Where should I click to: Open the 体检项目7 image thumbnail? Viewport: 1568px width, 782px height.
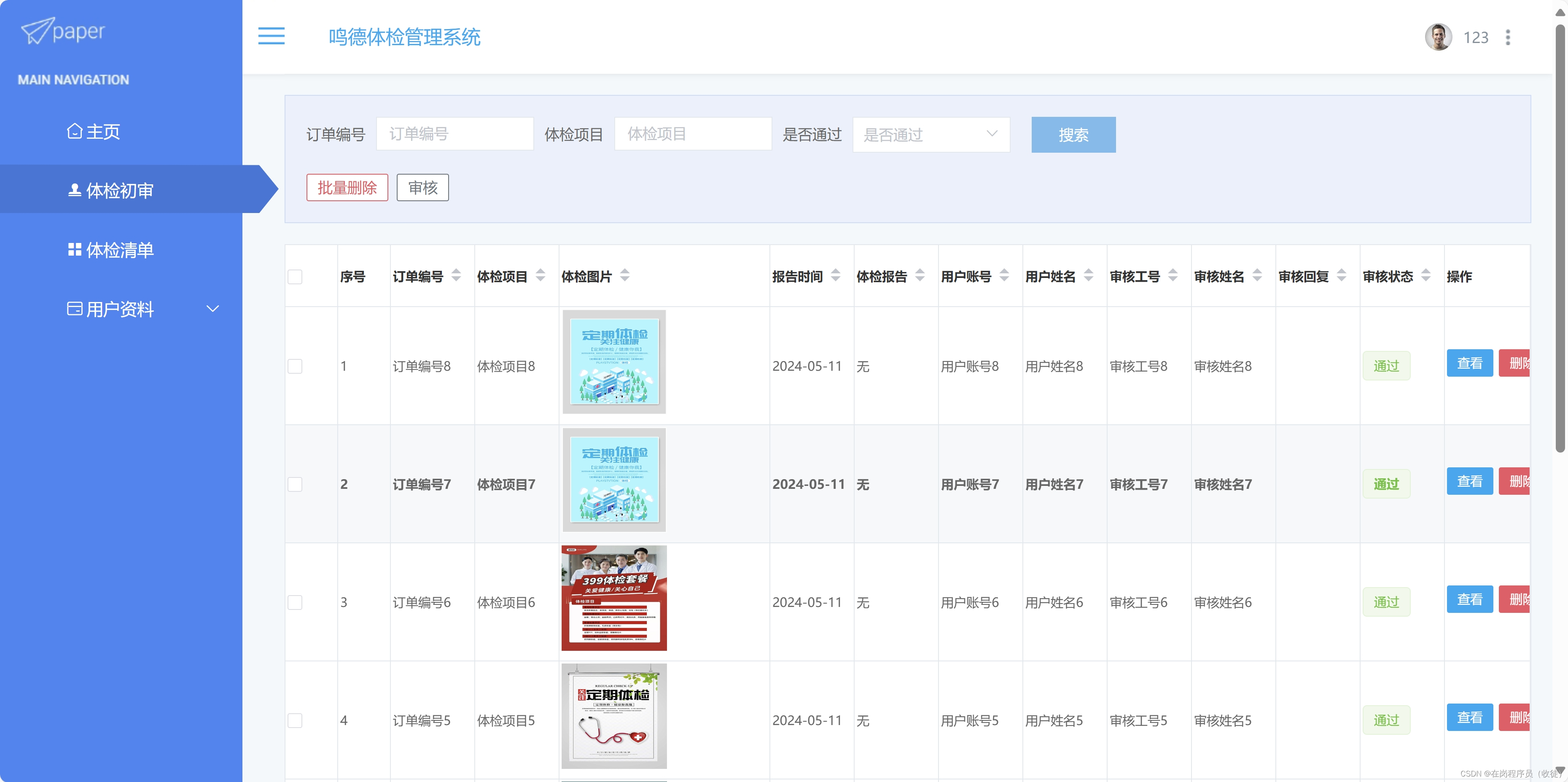pos(613,480)
